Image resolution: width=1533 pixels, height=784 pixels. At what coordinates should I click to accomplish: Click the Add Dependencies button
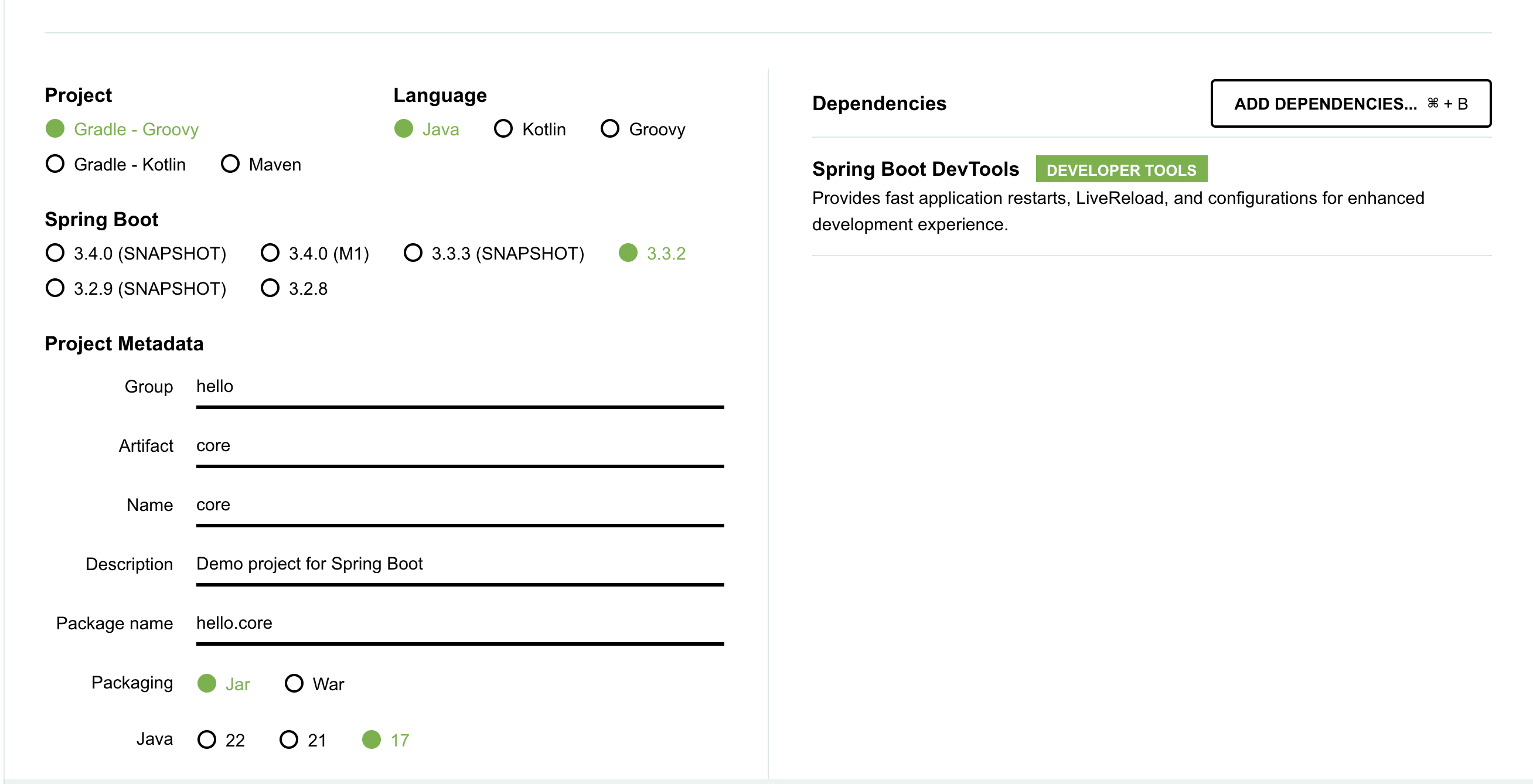coord(1350,104)
